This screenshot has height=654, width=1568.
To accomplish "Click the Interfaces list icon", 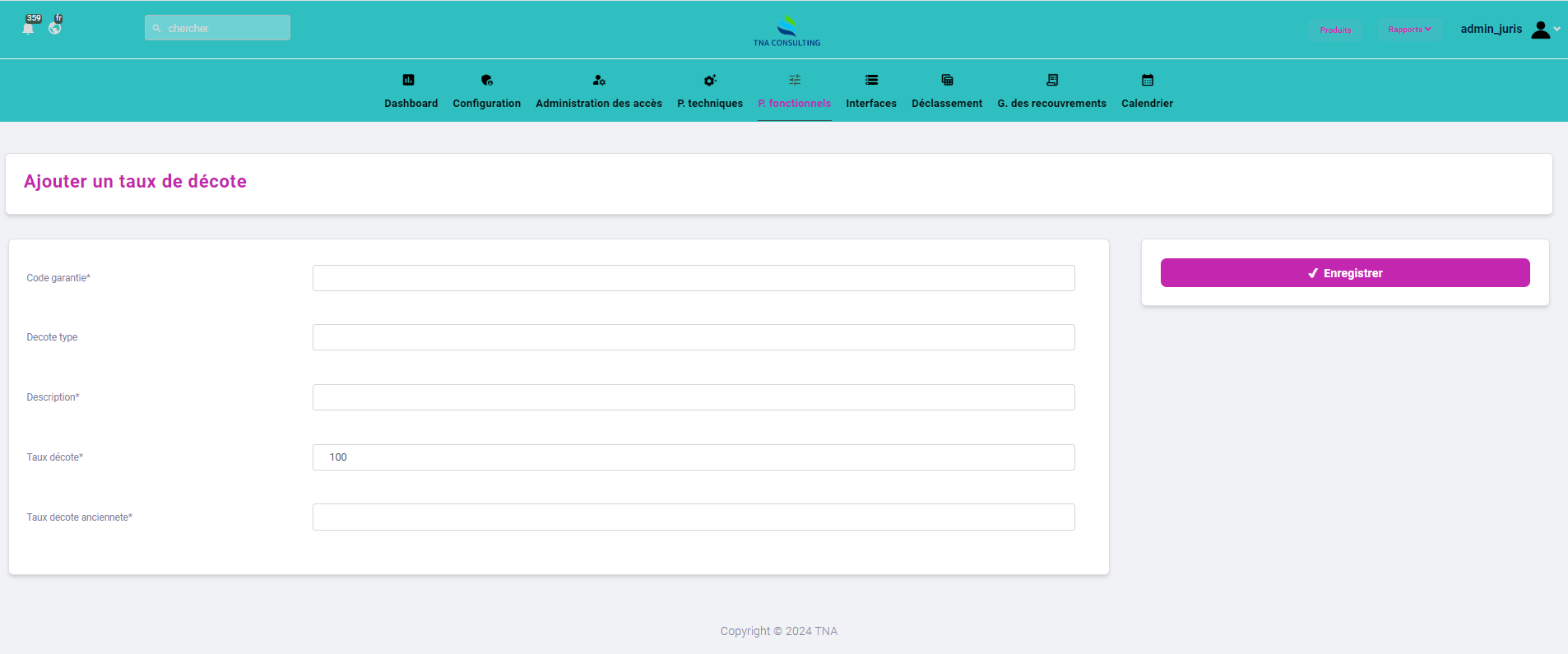I will (x=871, y=80).
